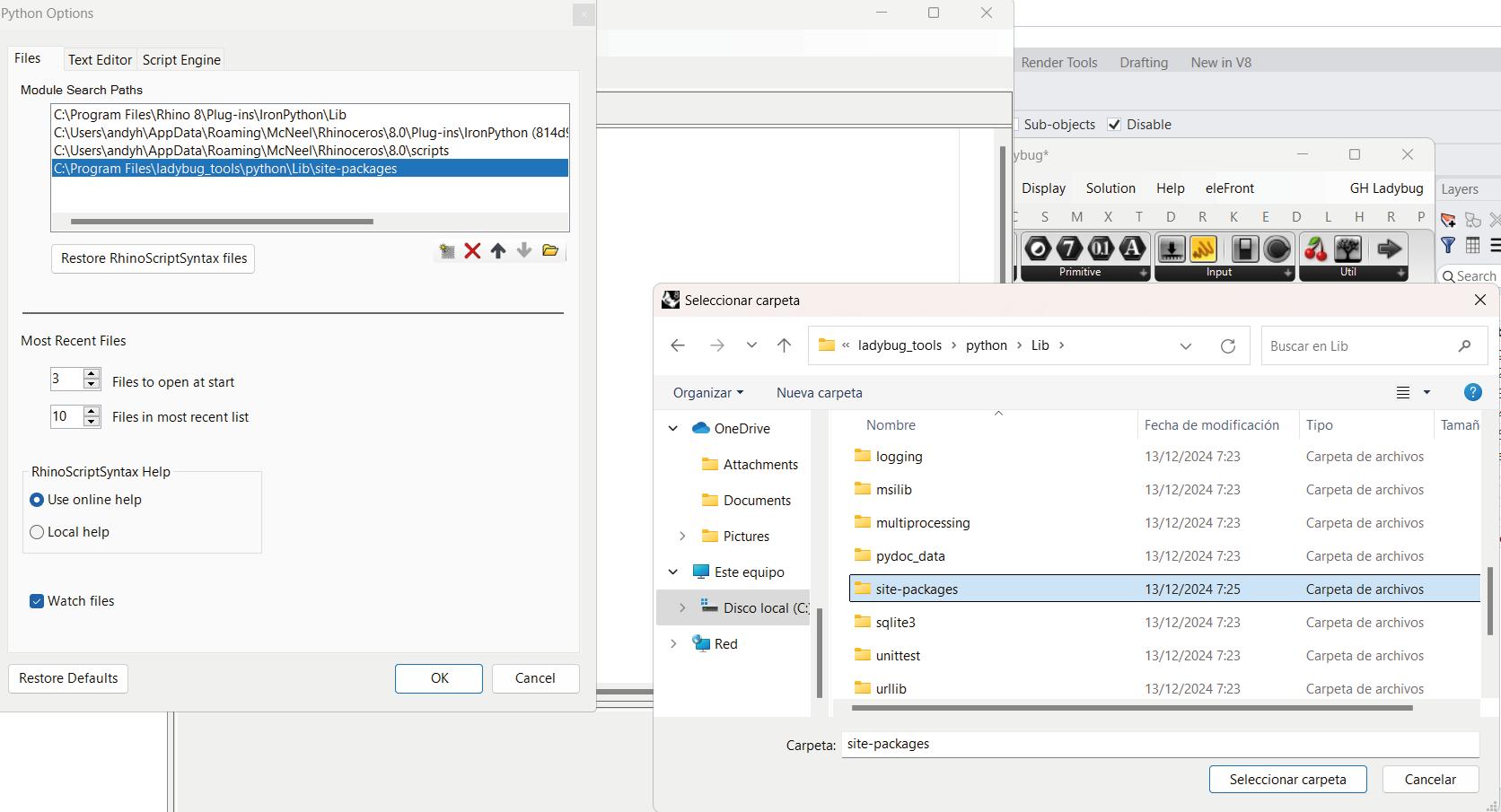The height and width of the screenshot is (812, 1501).
Task: Collapse the OneDrive tree node
Action: 673,429
